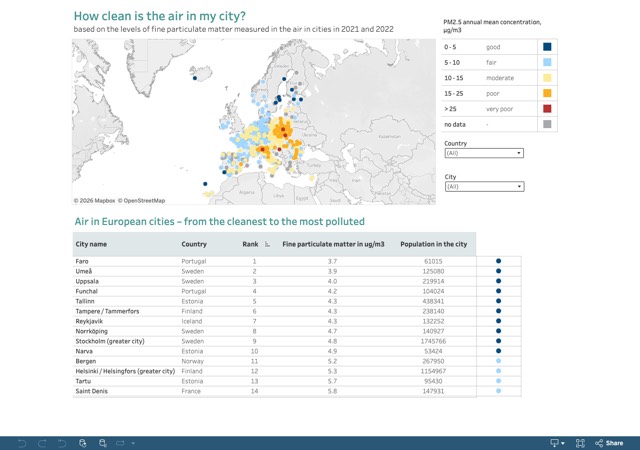The height and width of the screenshot is (450, 640).
Task: Select the Funchal row city name
Action: [87, 291]
